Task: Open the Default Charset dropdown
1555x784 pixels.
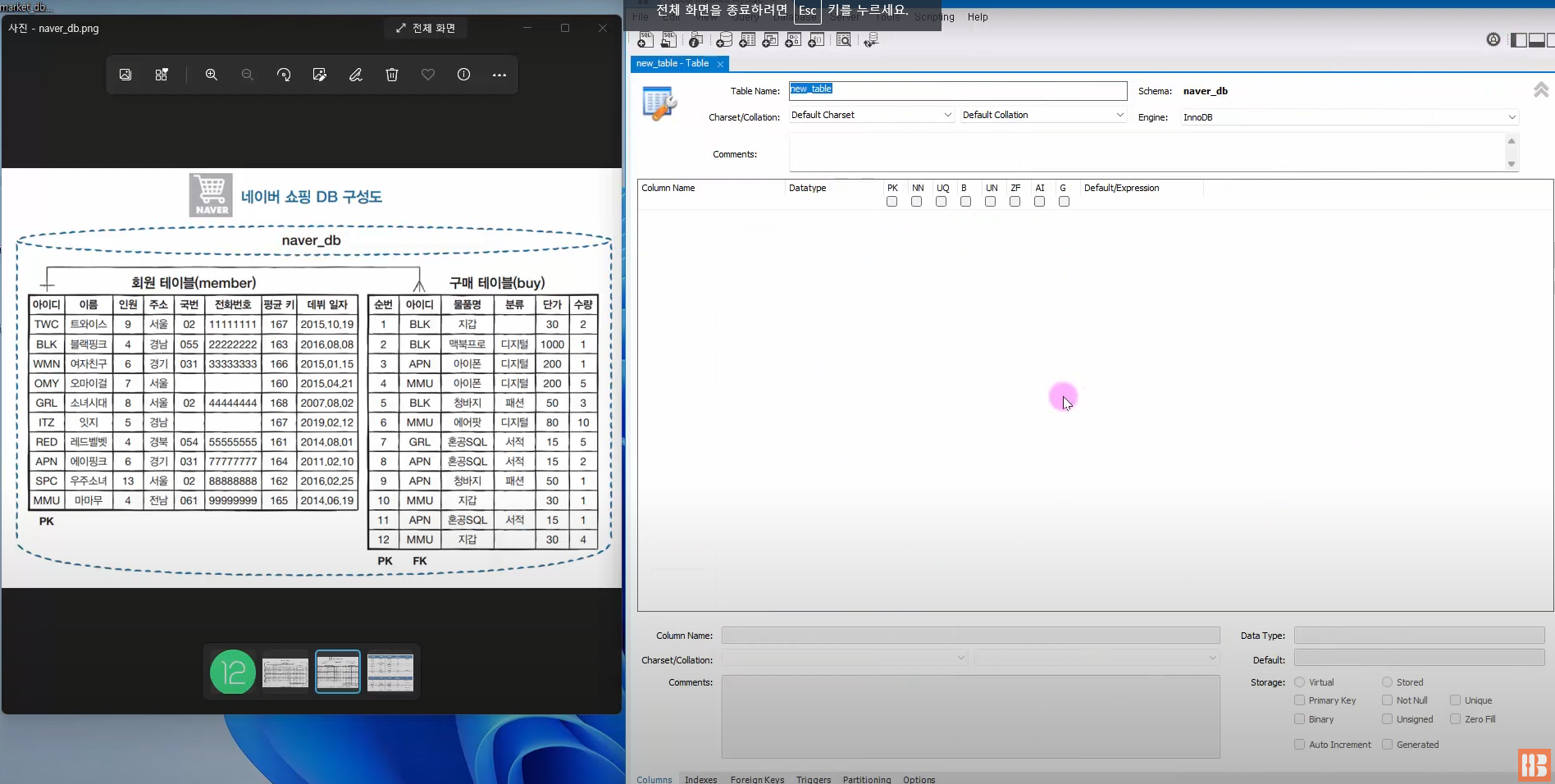Action: 871,115
